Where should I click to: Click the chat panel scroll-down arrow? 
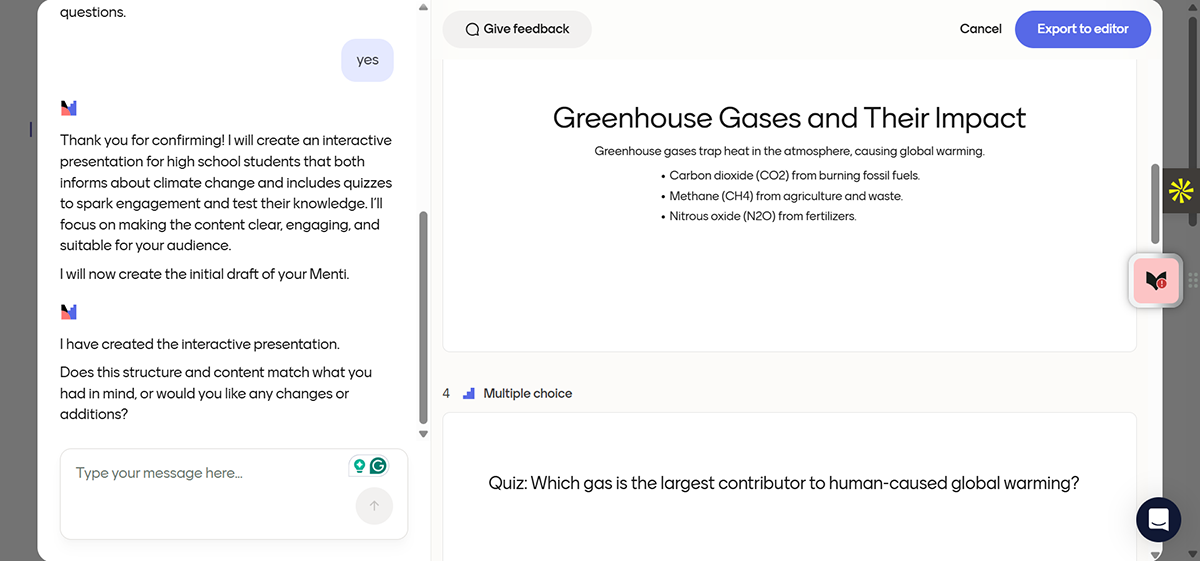pyautogui.click(x=423, y=434)
